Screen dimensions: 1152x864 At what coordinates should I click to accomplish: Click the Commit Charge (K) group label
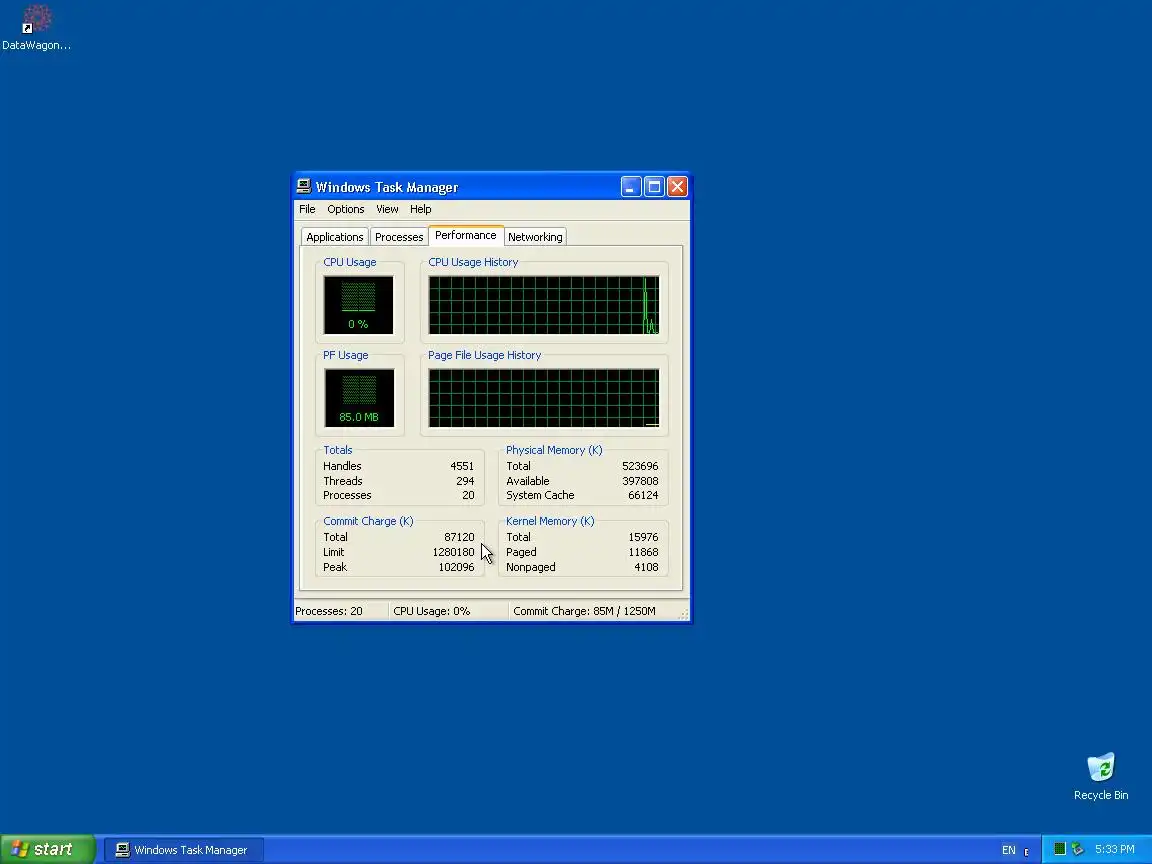368,521
